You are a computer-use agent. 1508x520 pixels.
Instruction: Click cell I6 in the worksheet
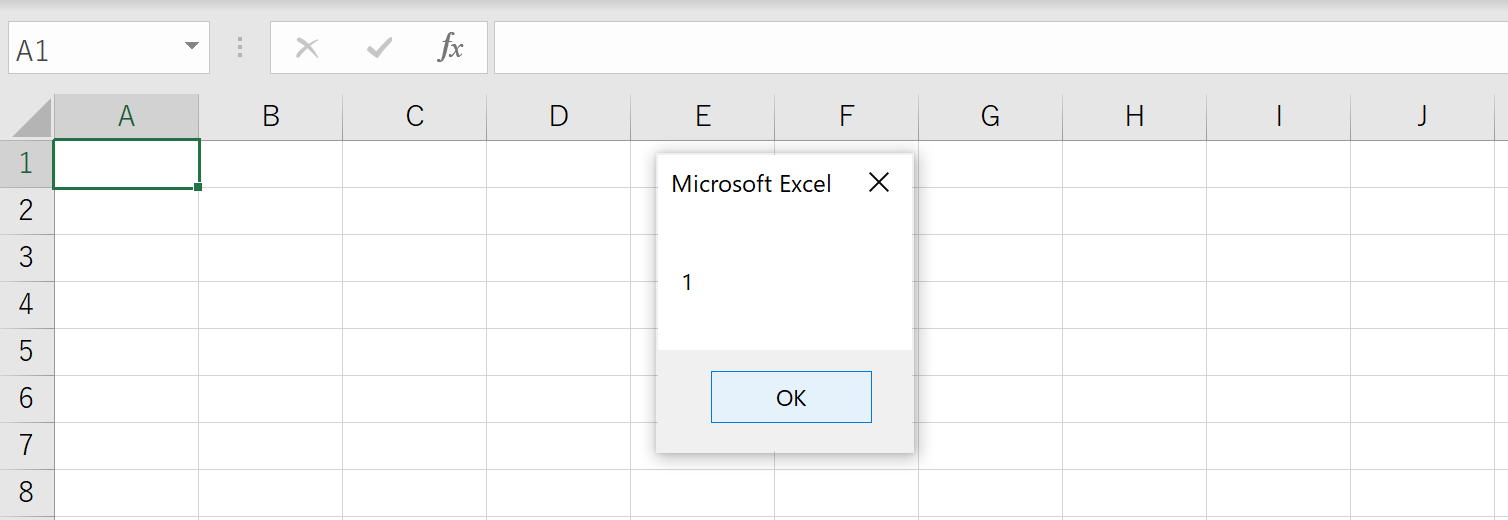1278,398
